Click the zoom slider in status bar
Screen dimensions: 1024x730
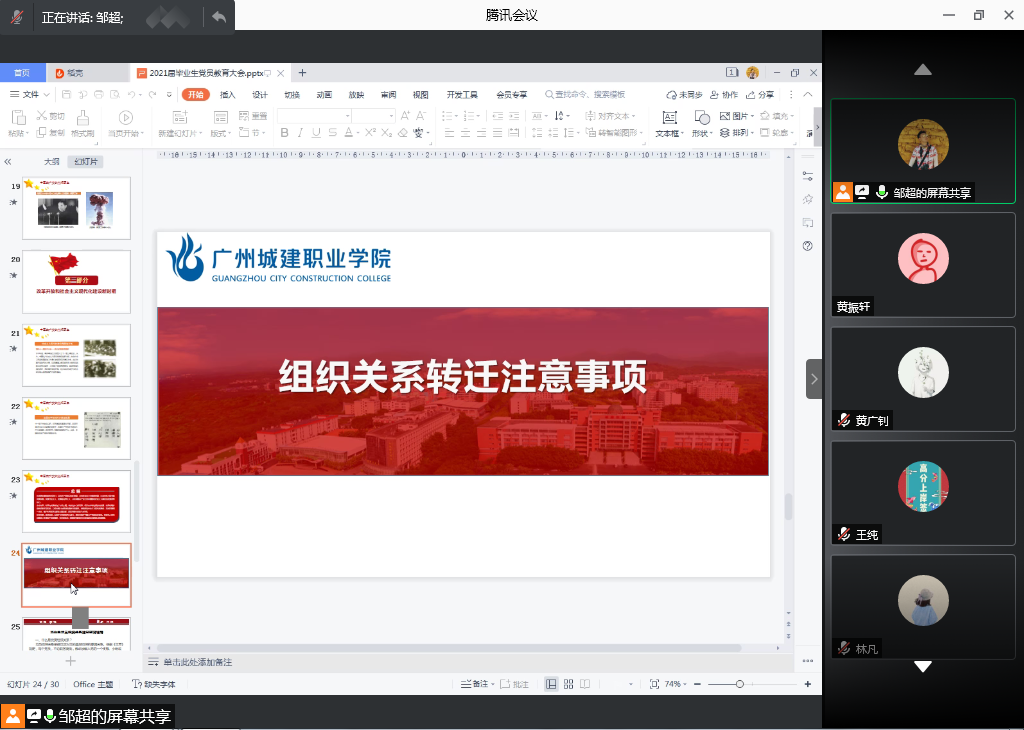[739, 684]
